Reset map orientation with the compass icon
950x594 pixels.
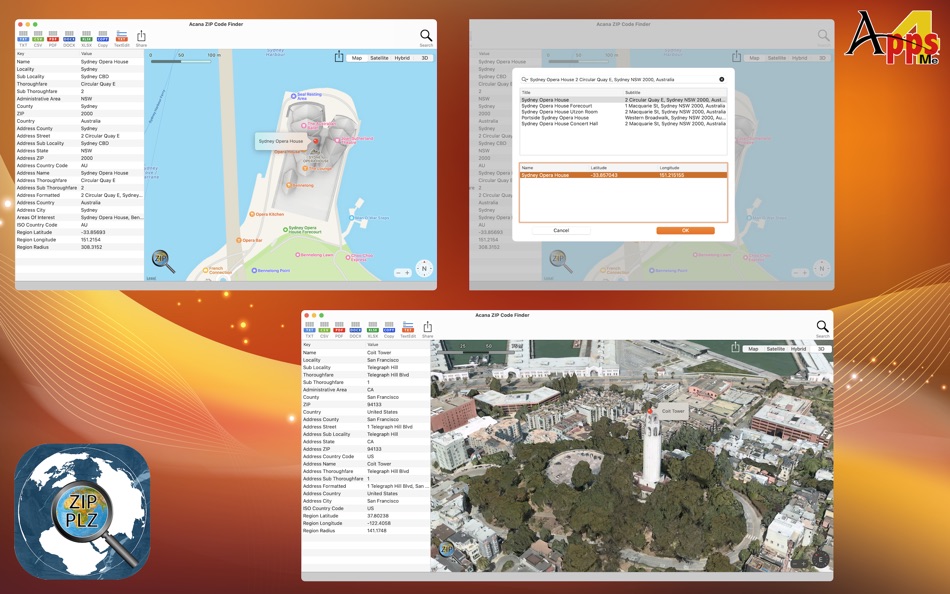pyautogui.click(x=424, y=268)
